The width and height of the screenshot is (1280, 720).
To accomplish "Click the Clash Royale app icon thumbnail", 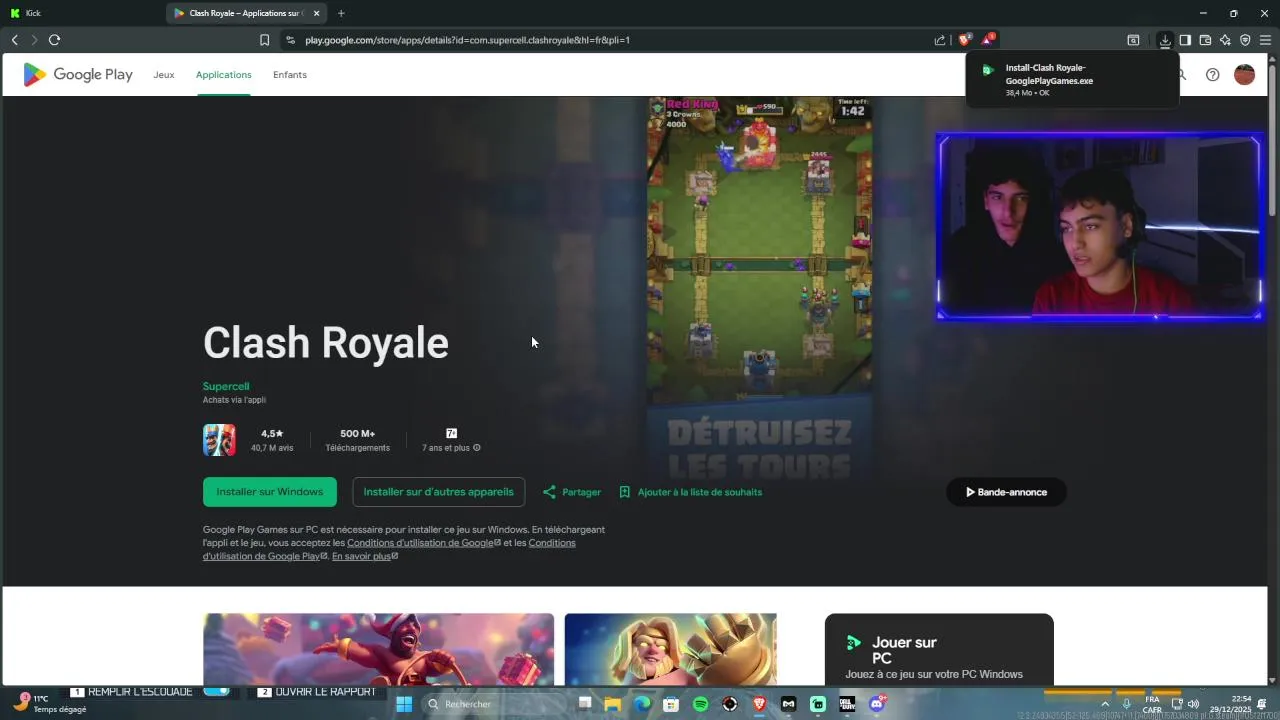I will [219, 440].
